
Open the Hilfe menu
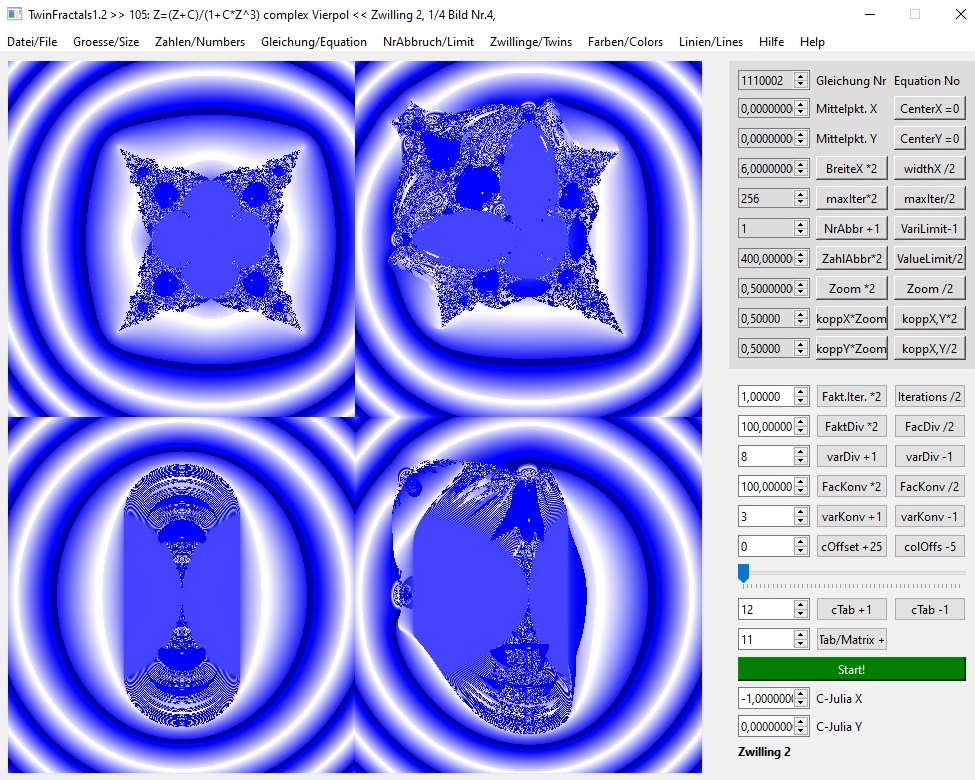(771, 42)
